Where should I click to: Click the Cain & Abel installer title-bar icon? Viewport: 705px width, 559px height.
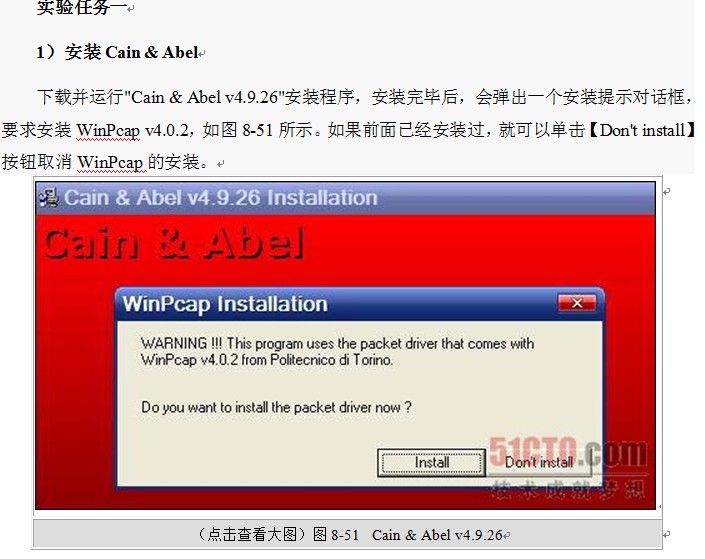(x=48, y=197)
